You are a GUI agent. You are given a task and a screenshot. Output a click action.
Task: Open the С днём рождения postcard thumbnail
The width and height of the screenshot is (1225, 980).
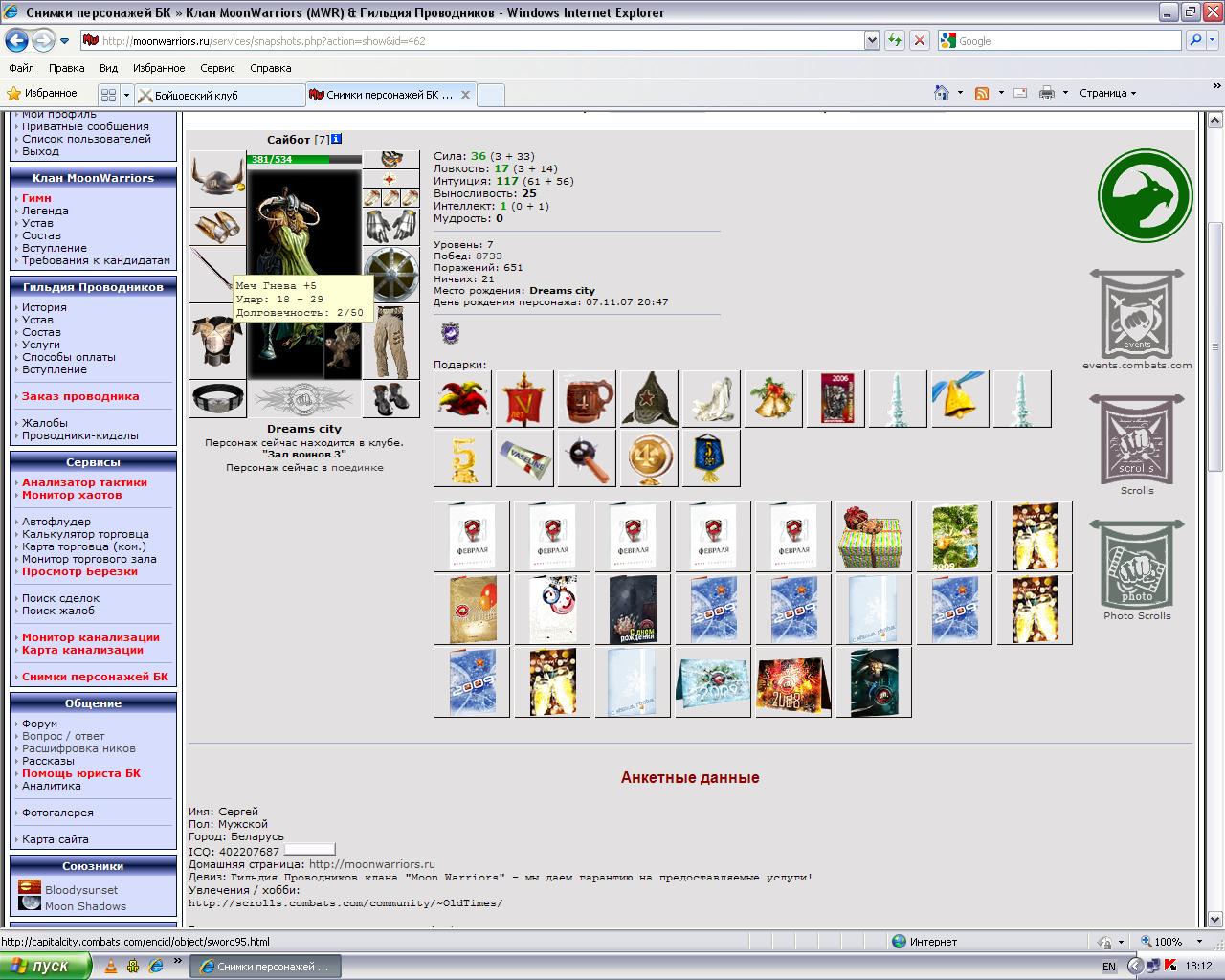pos(633,610)
